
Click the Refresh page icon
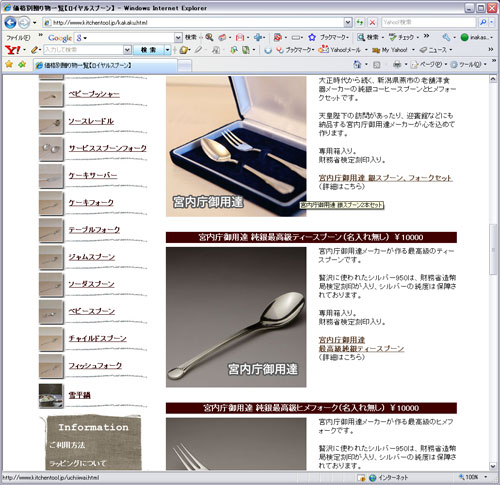point(360,22)
